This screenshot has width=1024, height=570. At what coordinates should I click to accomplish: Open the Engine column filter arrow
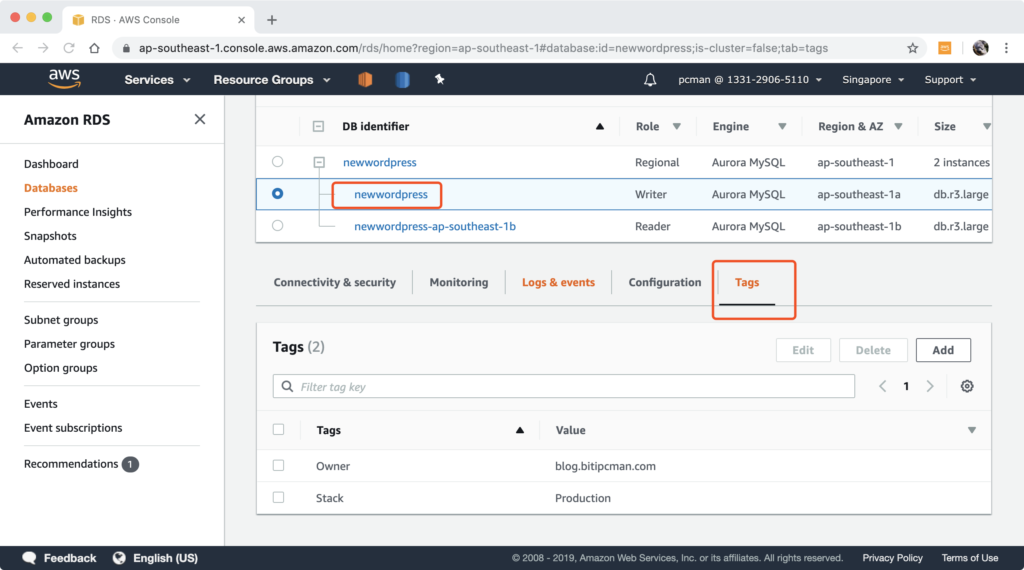782,127
